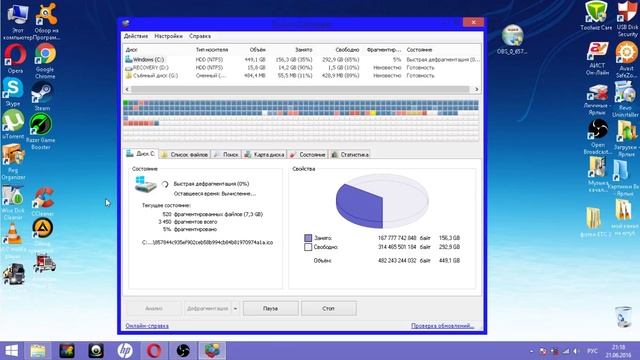This screenshot has height=360, width=640.
Task: Open Toolwiz Care desktop shortcut
Action: click(596, 16)
